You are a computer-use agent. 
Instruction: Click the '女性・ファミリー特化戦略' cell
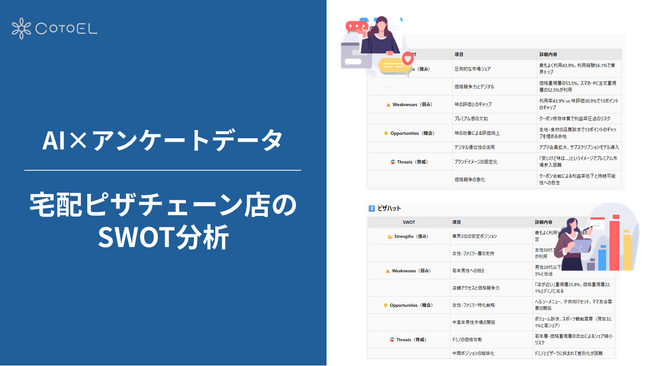pyautogui.click(x=473, y=305)
